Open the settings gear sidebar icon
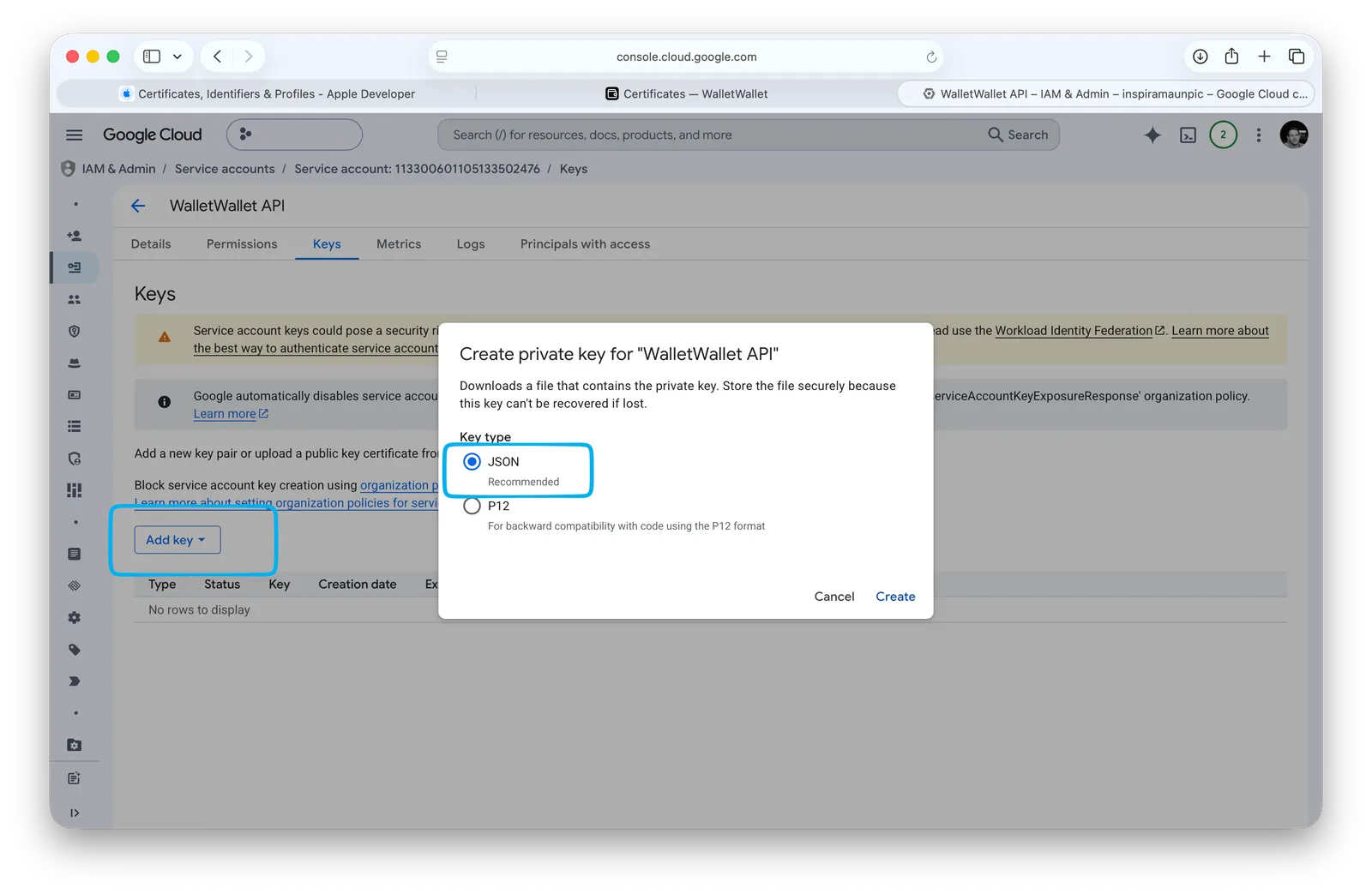1372x894 pixels. 75,617
